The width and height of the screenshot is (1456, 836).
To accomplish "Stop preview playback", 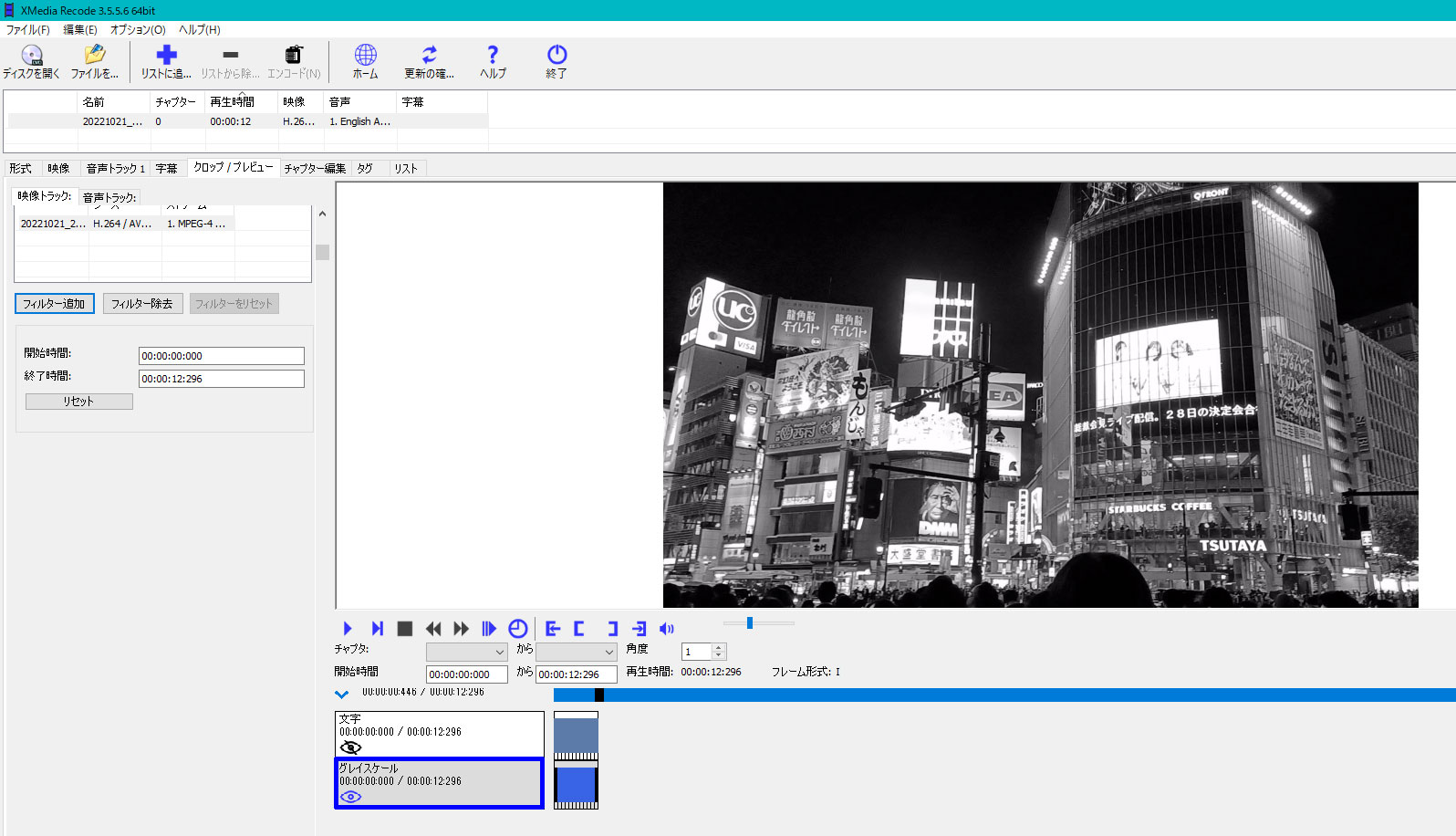I will click(405, 628).
